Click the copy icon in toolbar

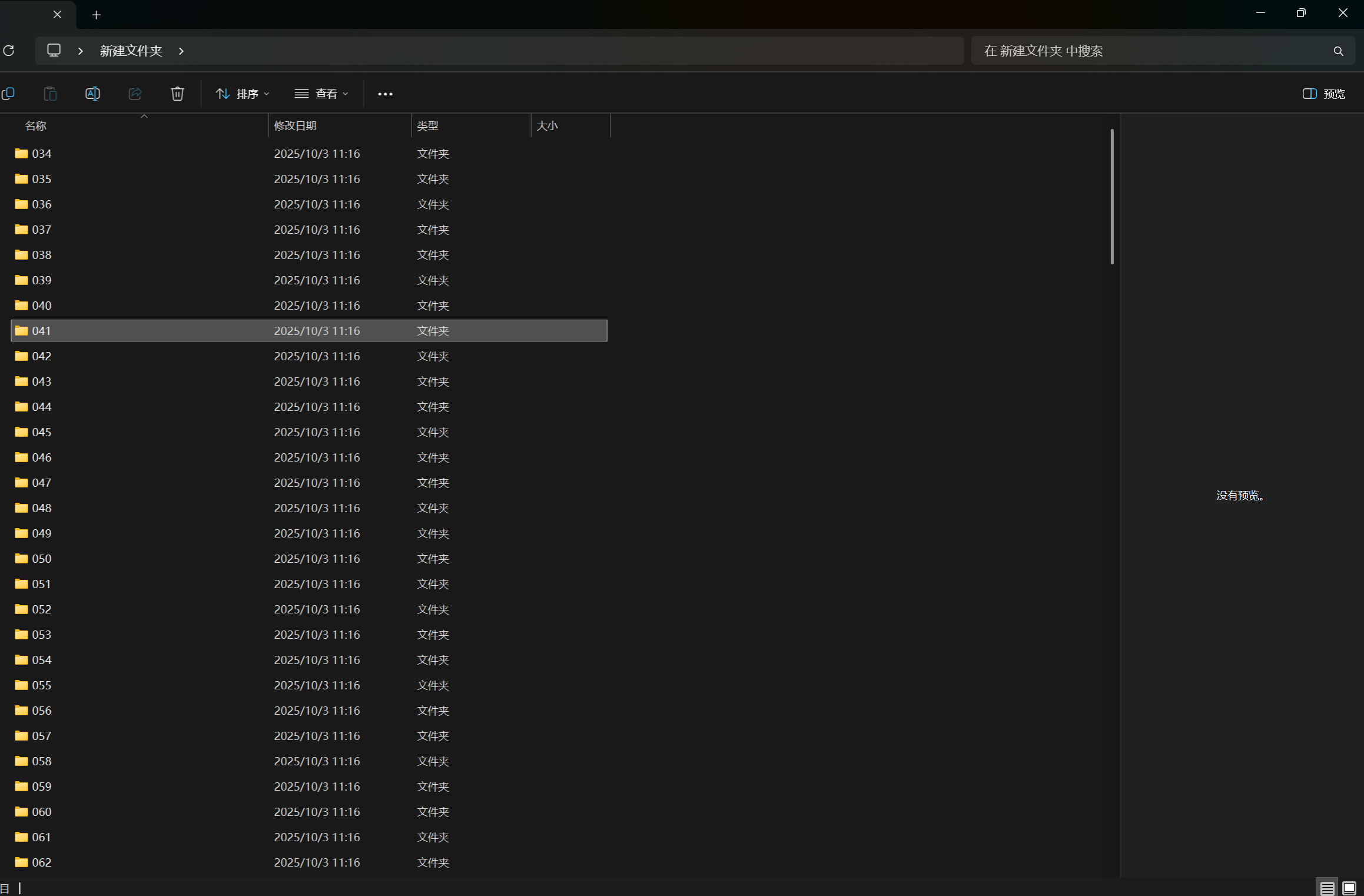coord(8,94)
